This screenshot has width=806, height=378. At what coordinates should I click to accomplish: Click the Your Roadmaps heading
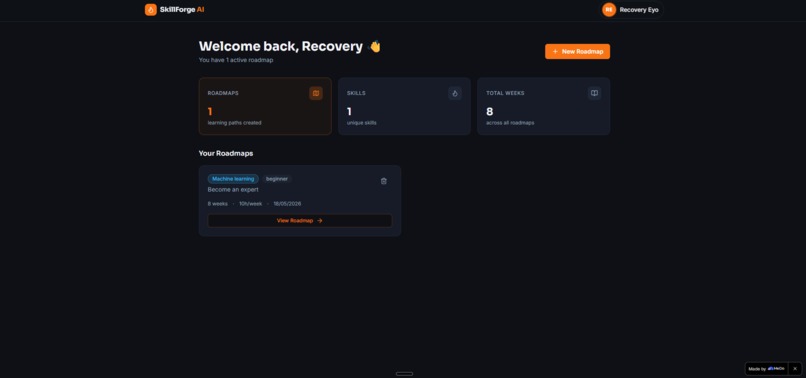pos(226,153)
